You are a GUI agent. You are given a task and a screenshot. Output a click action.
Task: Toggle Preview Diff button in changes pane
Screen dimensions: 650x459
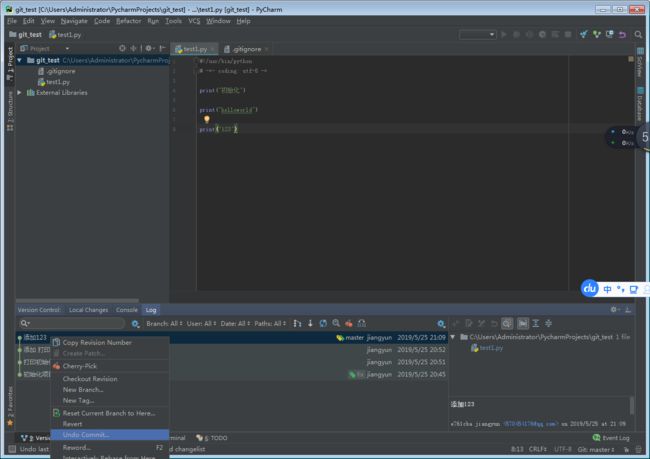coord(507,323)
